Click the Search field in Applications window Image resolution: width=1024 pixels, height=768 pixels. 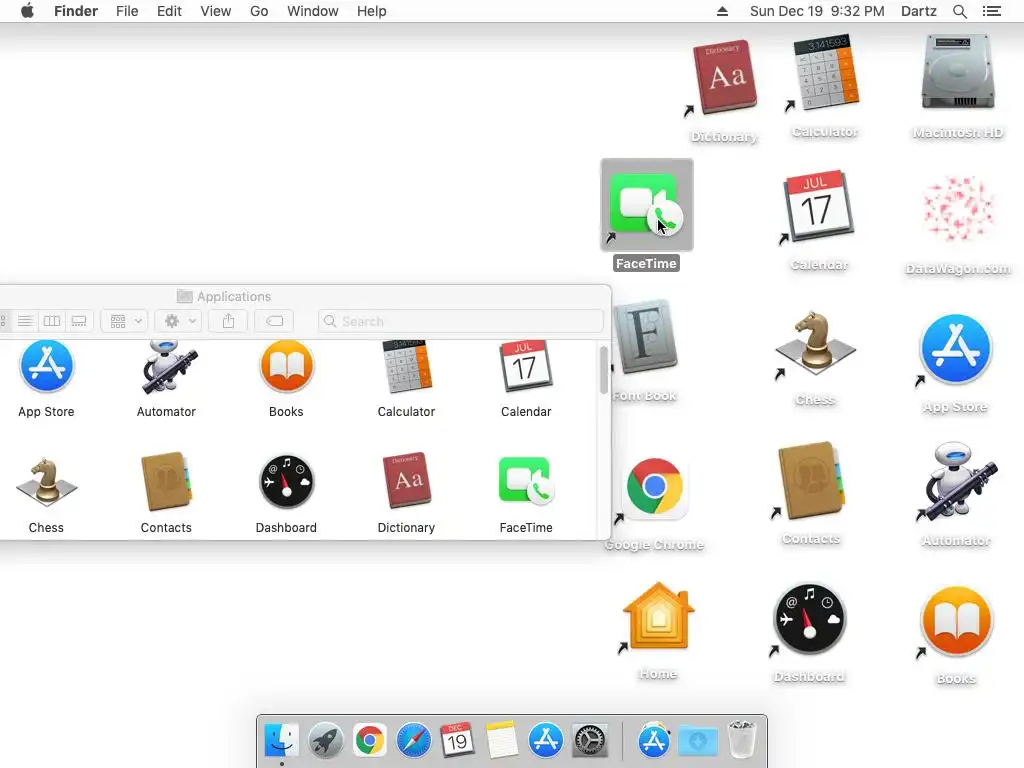(460, 321)
